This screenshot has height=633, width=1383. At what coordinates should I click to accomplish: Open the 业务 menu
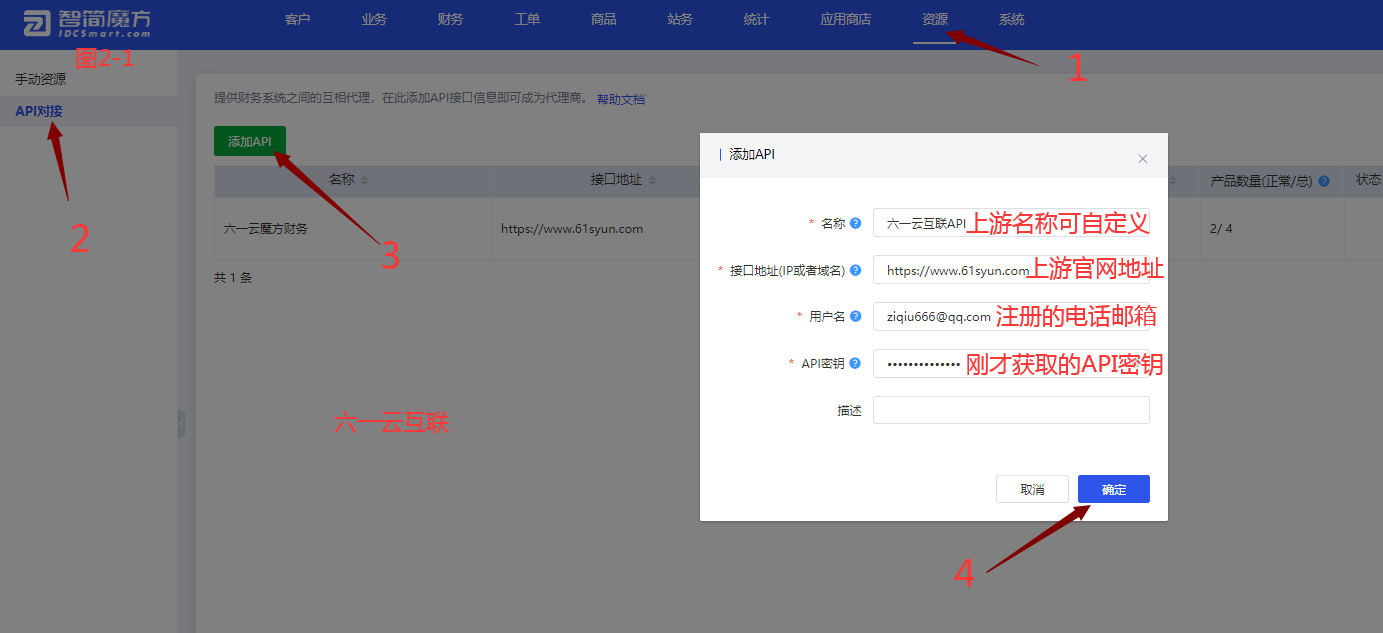click(374, 19)
